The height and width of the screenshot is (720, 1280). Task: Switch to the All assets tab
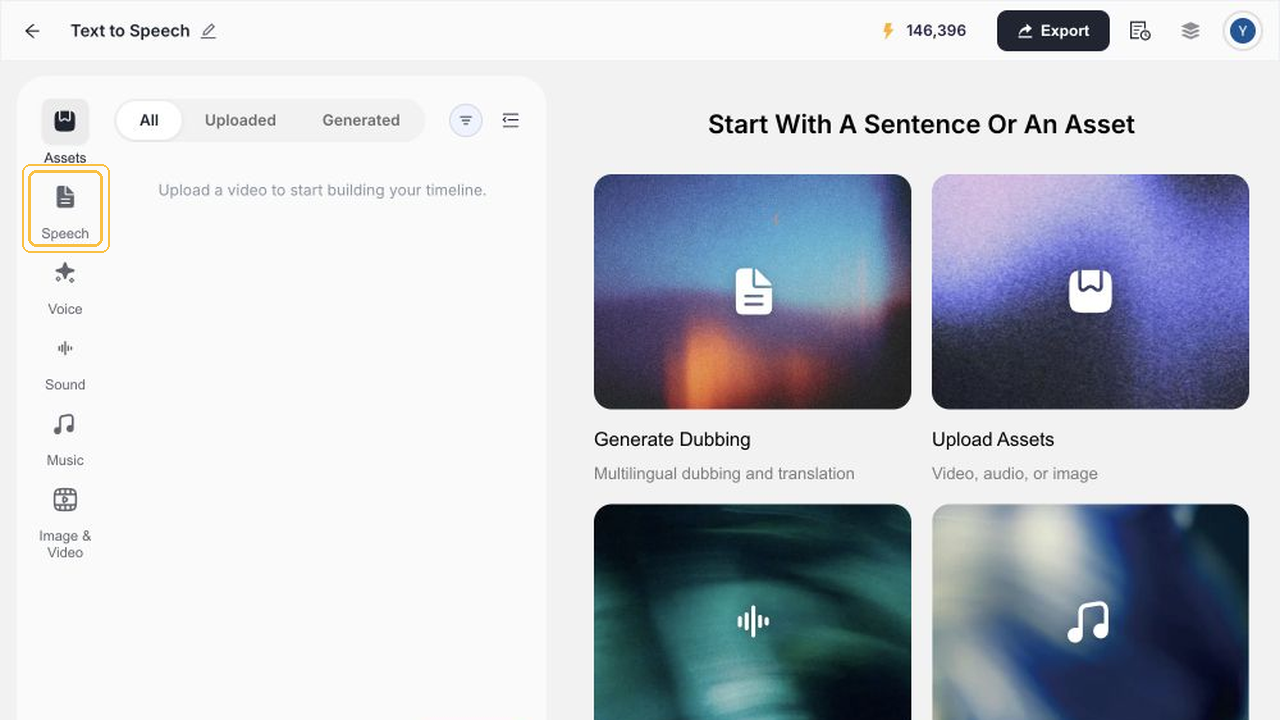pyautogui.click(x=149, y=120)
